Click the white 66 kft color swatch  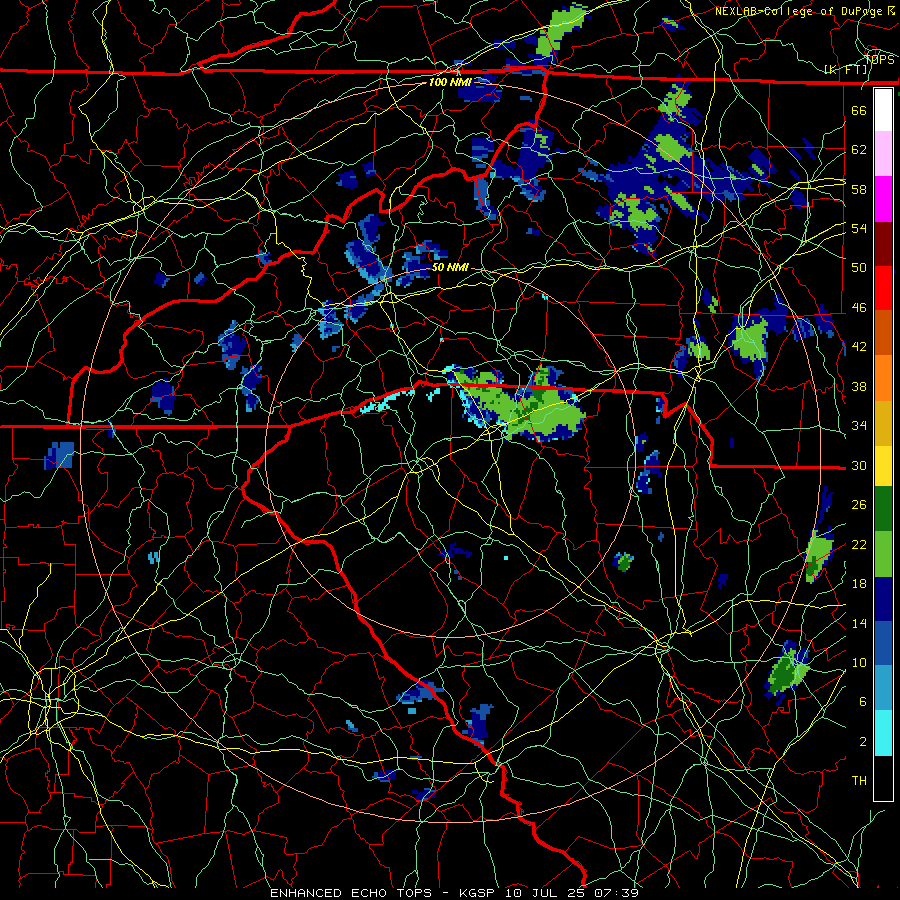[x=883, y=110]
